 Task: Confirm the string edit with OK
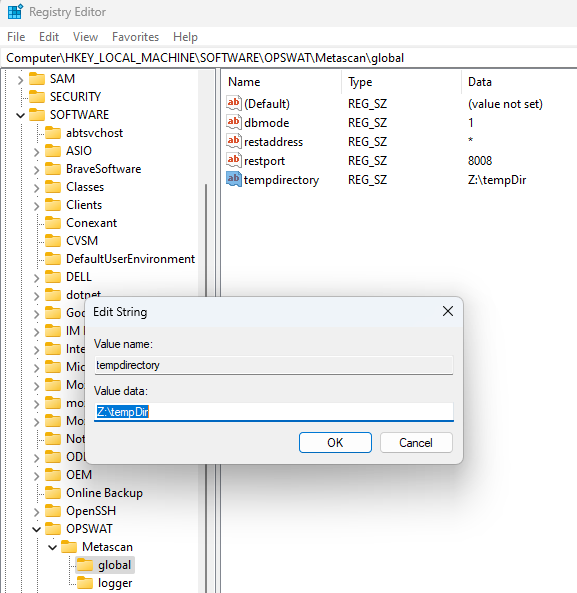coord(335,442)
